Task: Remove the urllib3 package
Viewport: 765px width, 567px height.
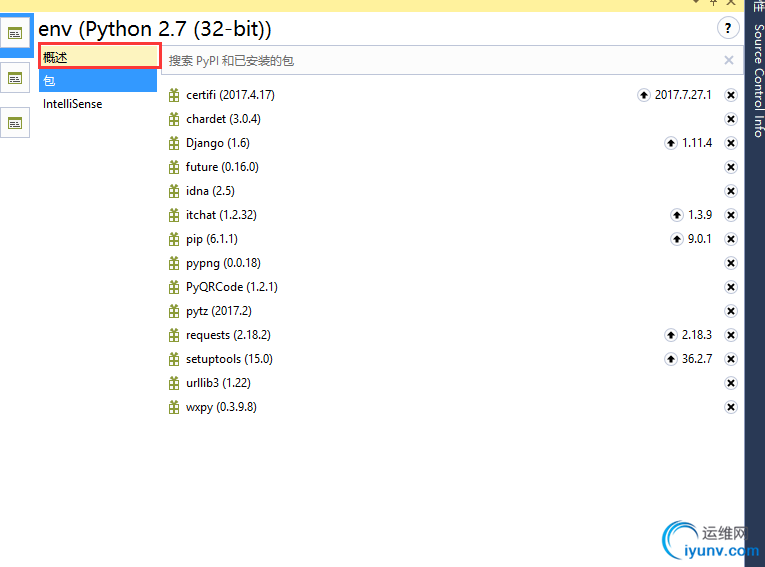Action: tap(730, 383)
